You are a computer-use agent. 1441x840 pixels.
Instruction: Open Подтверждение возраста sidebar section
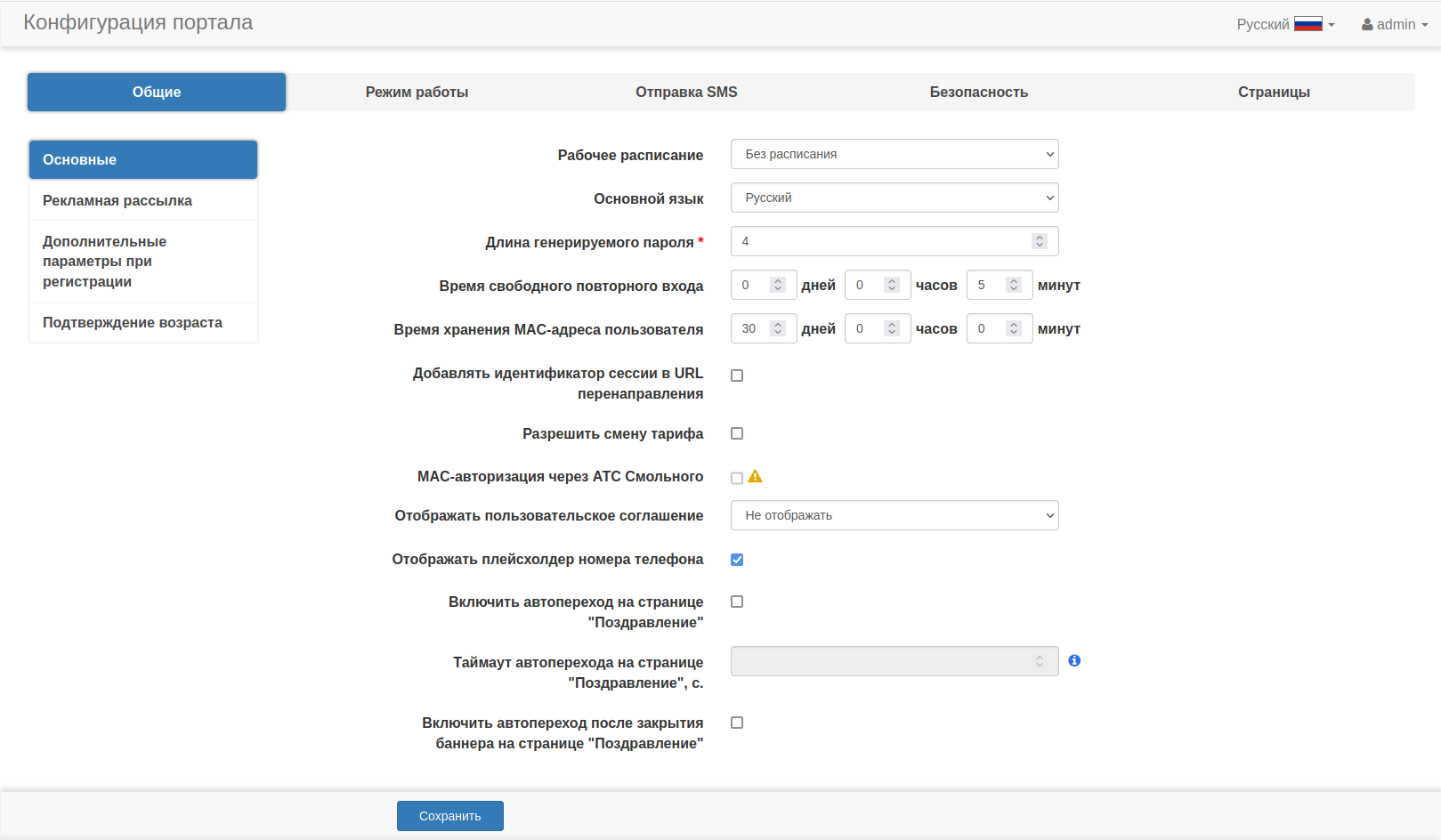click(133, 322)
